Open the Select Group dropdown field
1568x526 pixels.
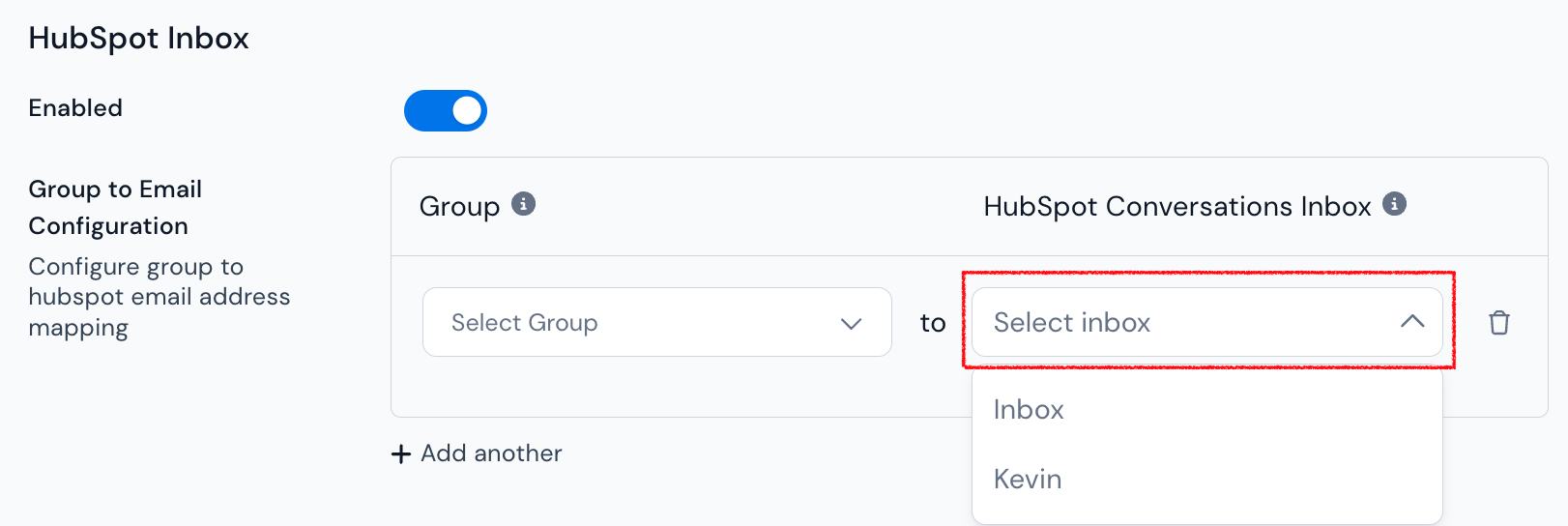pos(657,322)
